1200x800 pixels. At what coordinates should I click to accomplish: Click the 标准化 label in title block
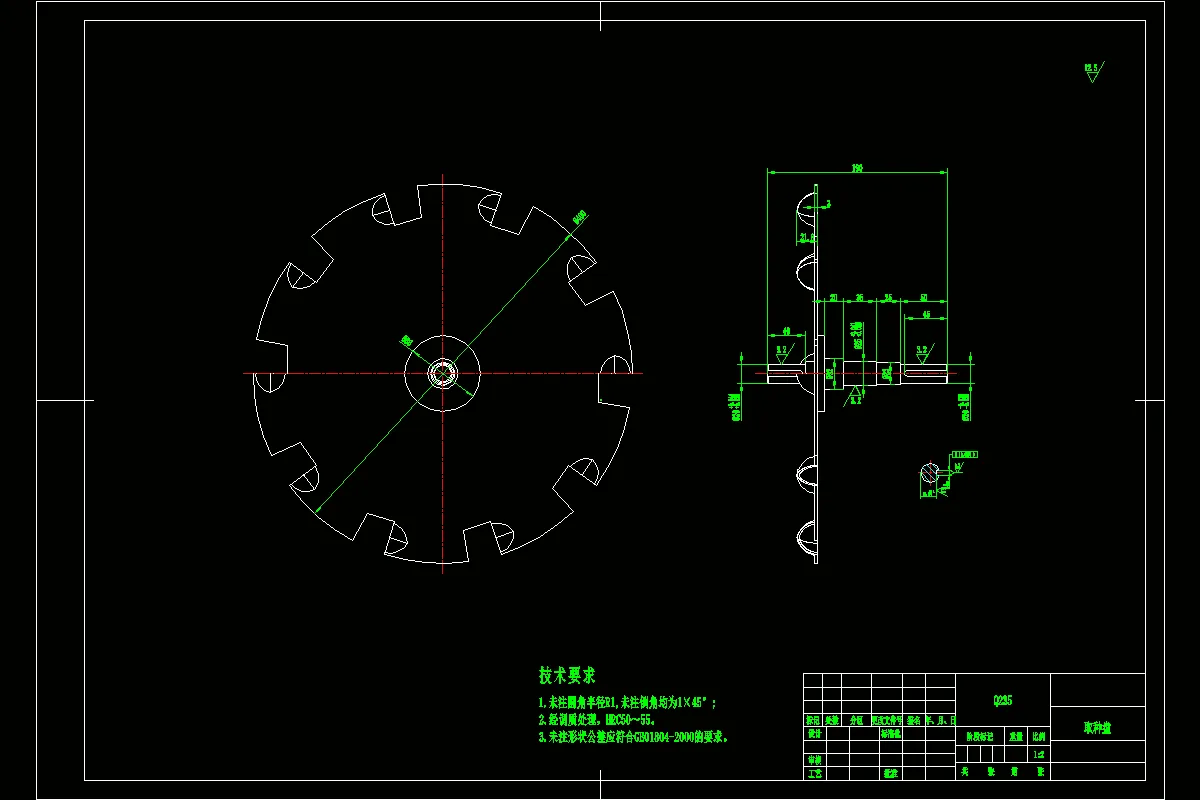890,734
